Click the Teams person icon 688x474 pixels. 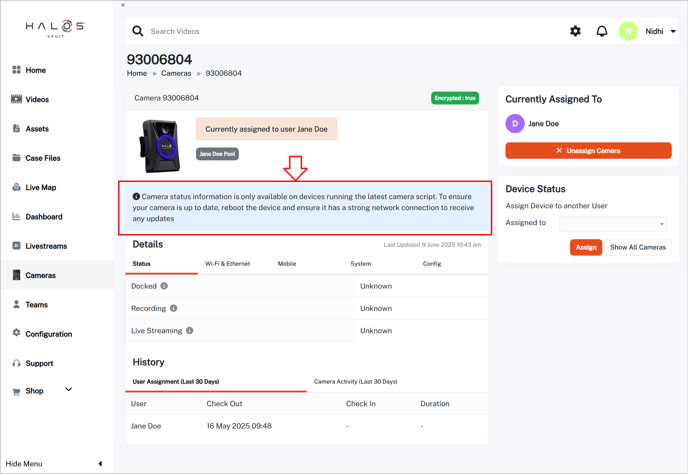pos(16,304)
